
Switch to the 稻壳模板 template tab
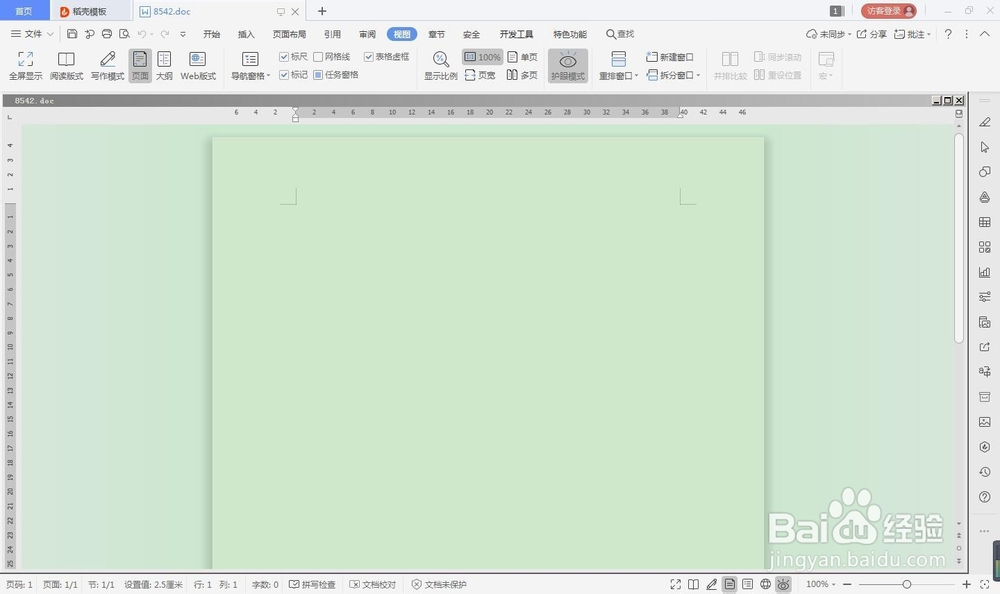[x=90, y=11]
